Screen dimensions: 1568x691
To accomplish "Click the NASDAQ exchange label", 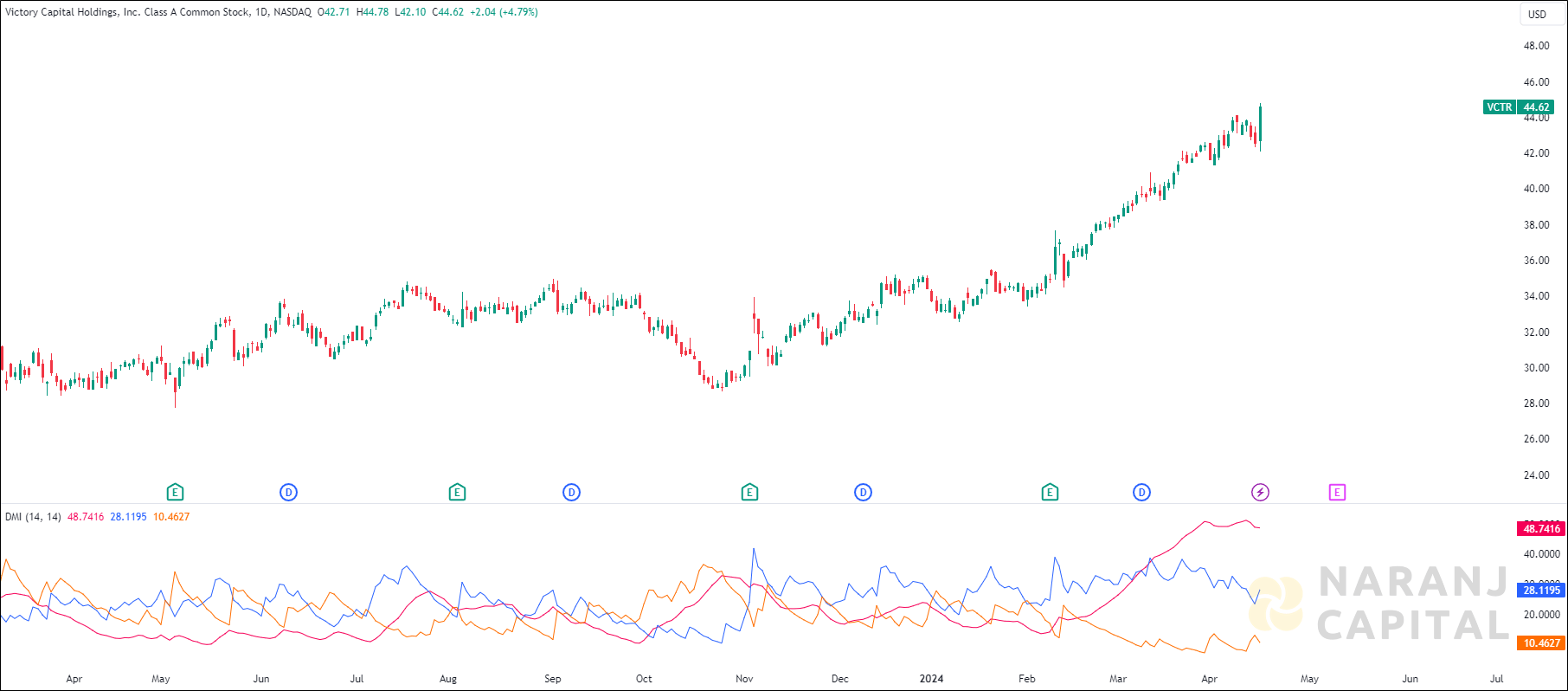I will pos(292,12).
